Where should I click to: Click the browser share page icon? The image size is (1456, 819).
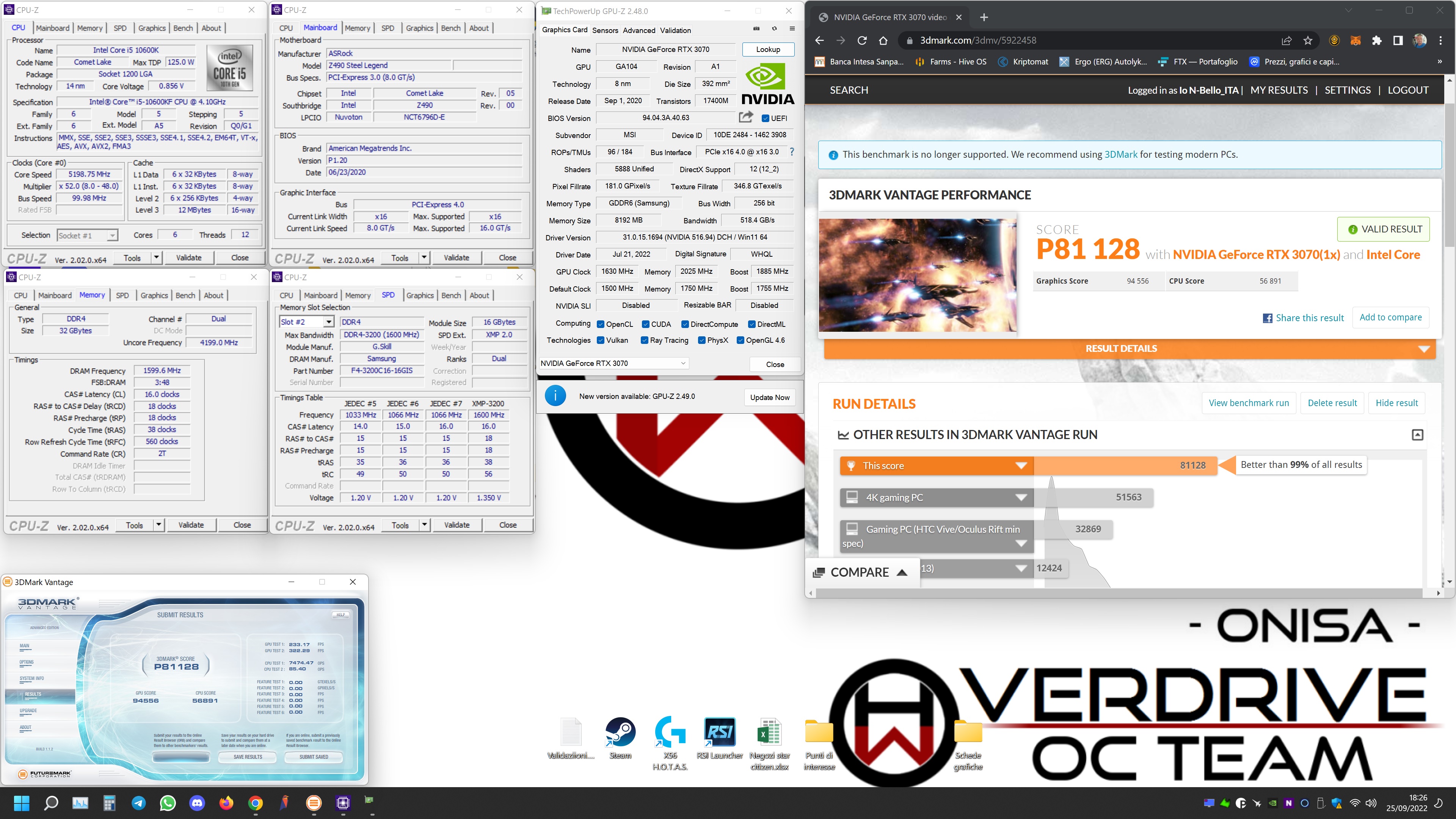coord(1287,40)
